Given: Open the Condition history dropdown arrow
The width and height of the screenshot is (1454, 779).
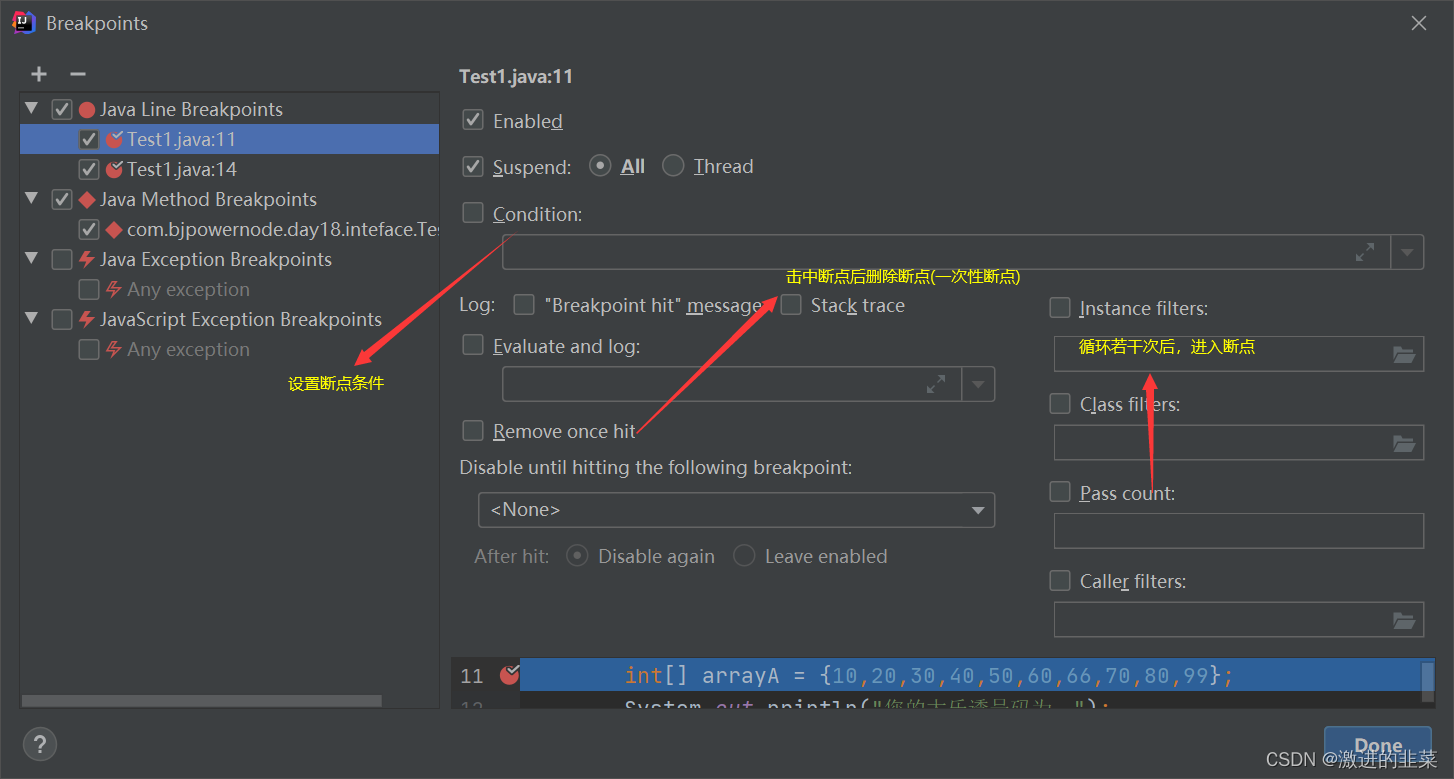Looking at the screenshot, I should click(x=1407, y=253).
